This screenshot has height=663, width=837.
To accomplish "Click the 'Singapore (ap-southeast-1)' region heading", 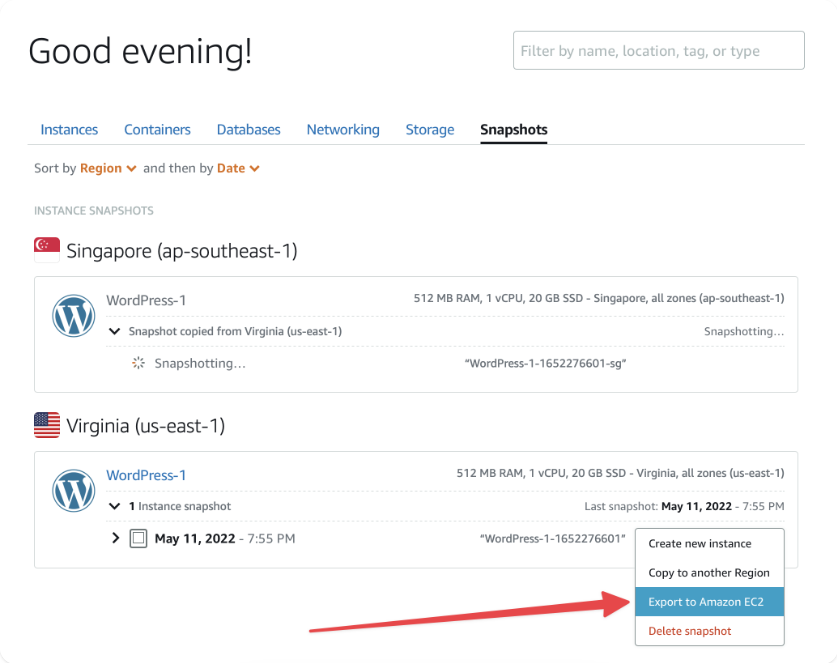I will tap(182, 251).
